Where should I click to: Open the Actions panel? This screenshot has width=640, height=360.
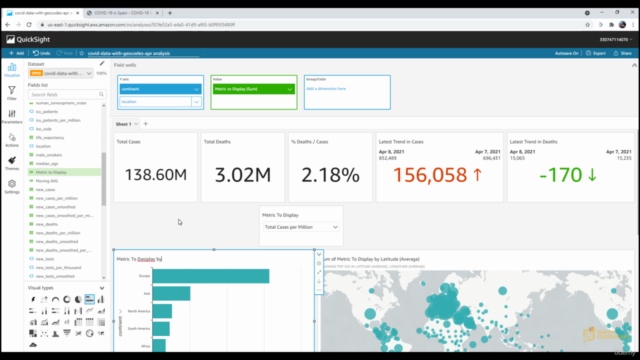pos(12,140)
